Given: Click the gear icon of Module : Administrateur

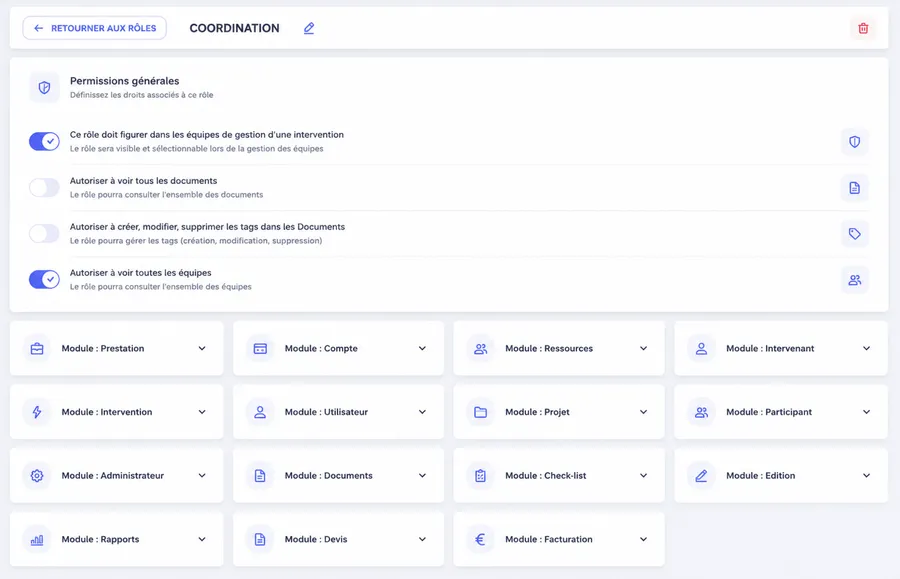Looking at the screenshot, I should 37,476.
